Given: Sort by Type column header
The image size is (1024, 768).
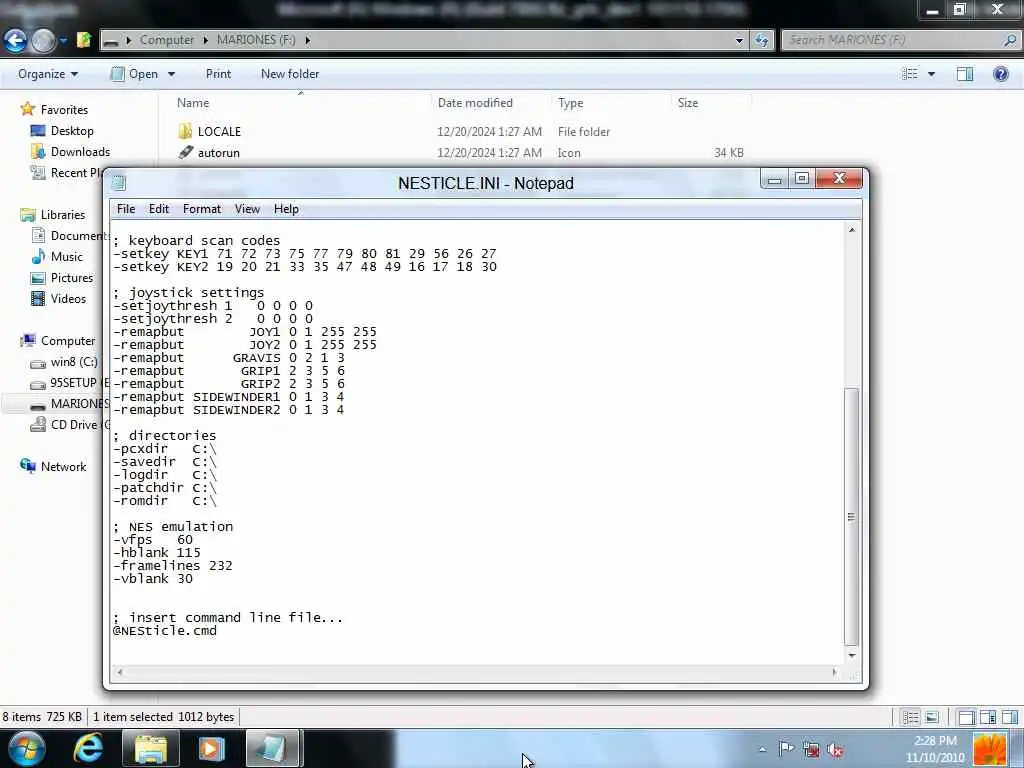Looking at the screenshot, I should (570, 103).
